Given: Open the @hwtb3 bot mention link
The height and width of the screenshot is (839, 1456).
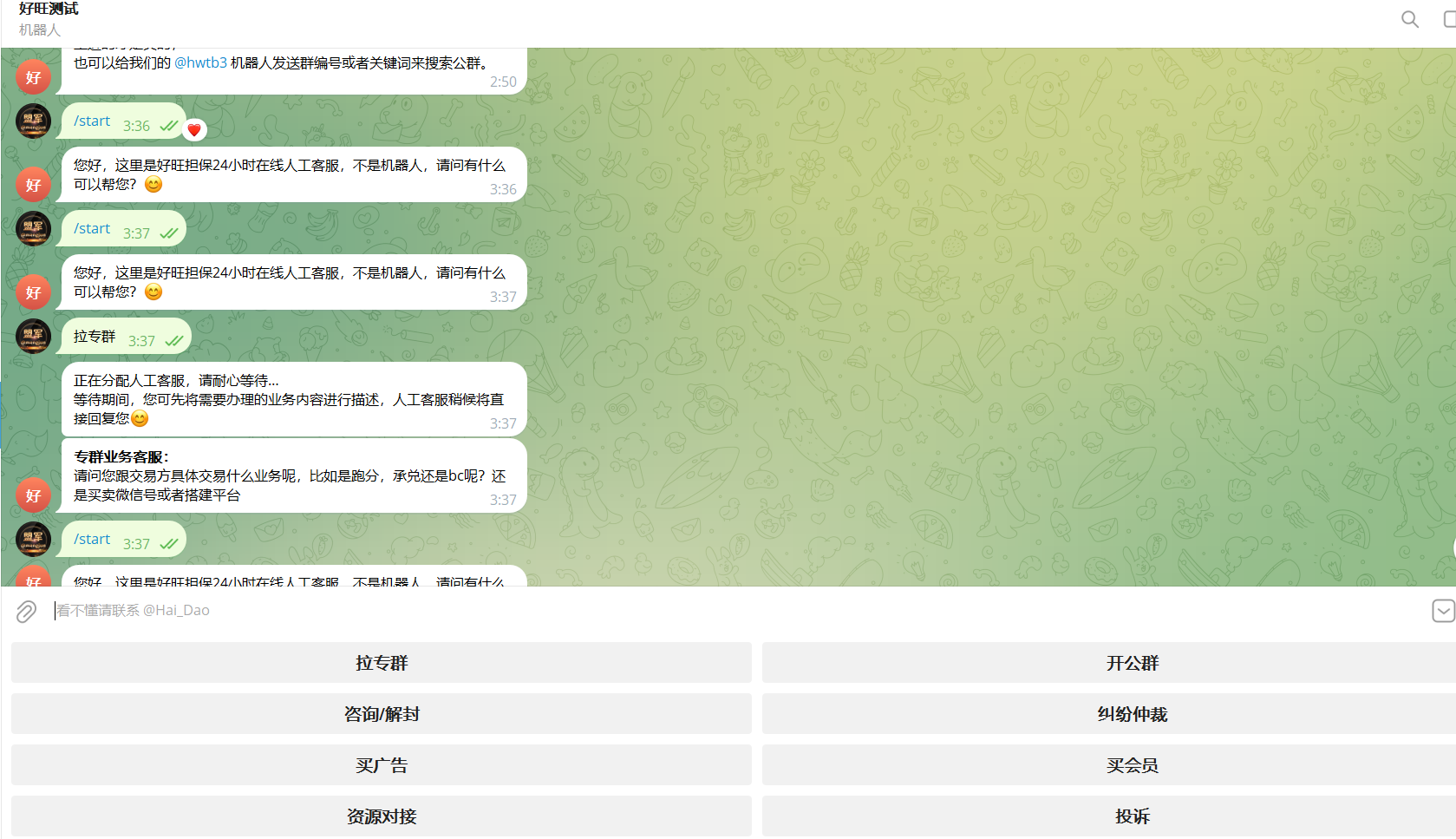Looking at the screenshot, I should 200,62.
